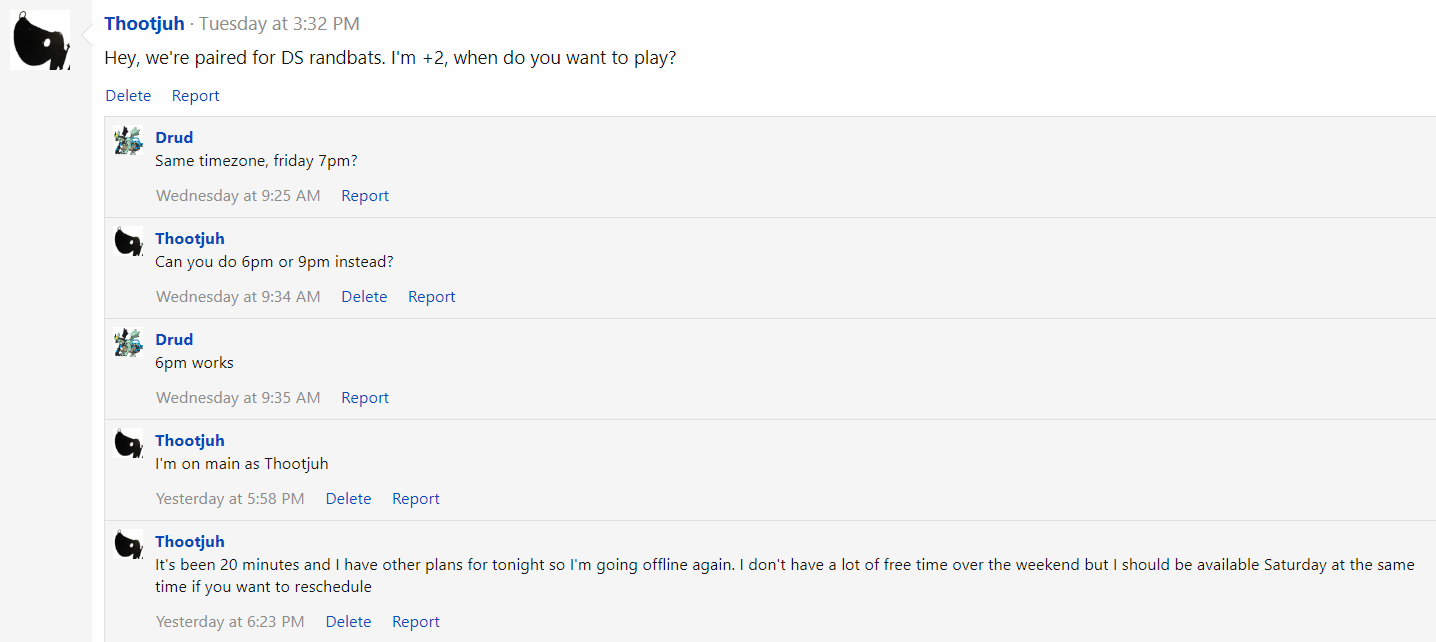Screen dimensions: 1436x642
Task: Click Thootjuh's avatar beside '6pm or 9pm' comment
Action: pyautogui.click(x=128, y=242)
